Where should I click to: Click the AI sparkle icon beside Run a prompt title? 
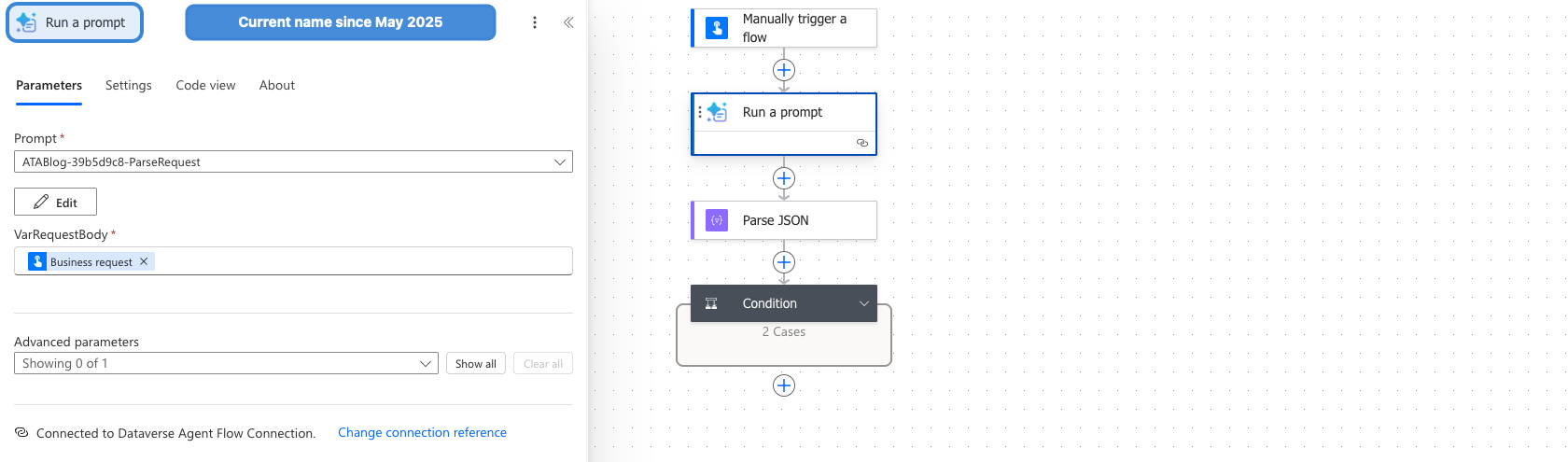pos(26,22)
